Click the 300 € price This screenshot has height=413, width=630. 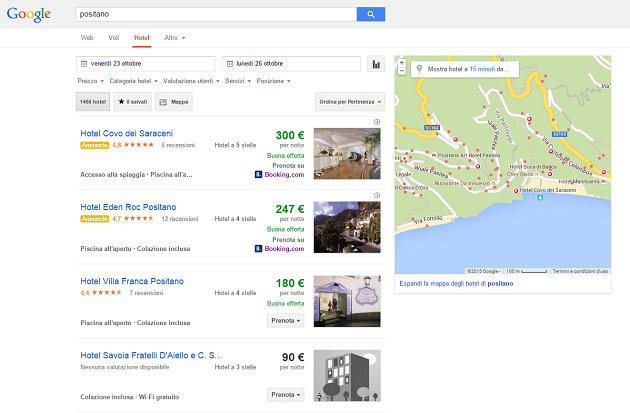[290, 135]
